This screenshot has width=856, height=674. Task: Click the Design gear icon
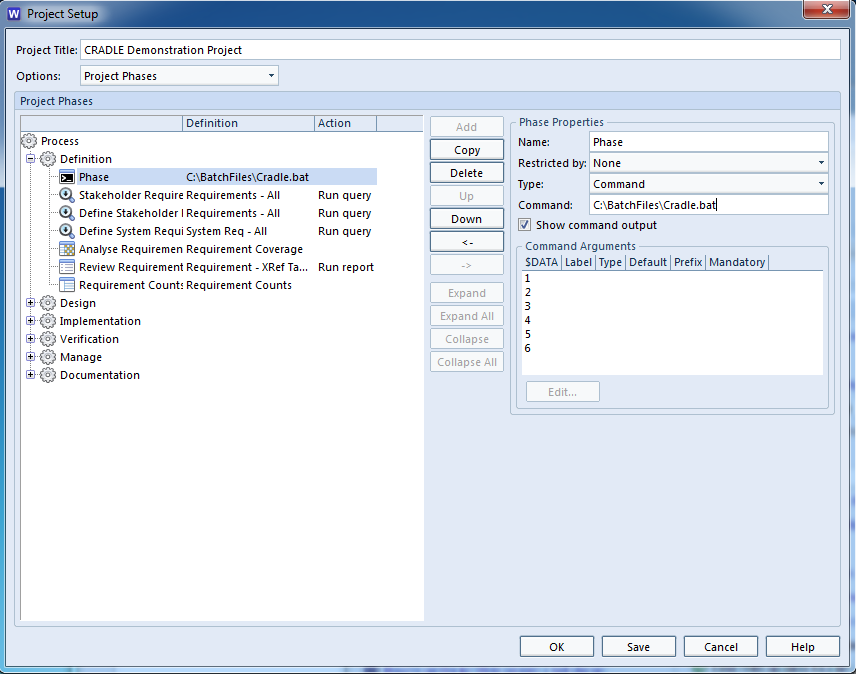(x=48, y=303)
